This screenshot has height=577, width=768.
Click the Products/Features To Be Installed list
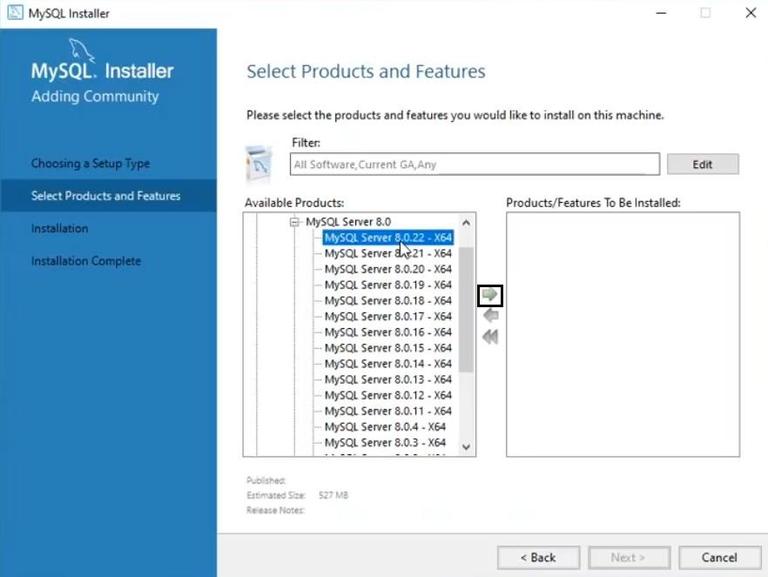tap(623, 334)
